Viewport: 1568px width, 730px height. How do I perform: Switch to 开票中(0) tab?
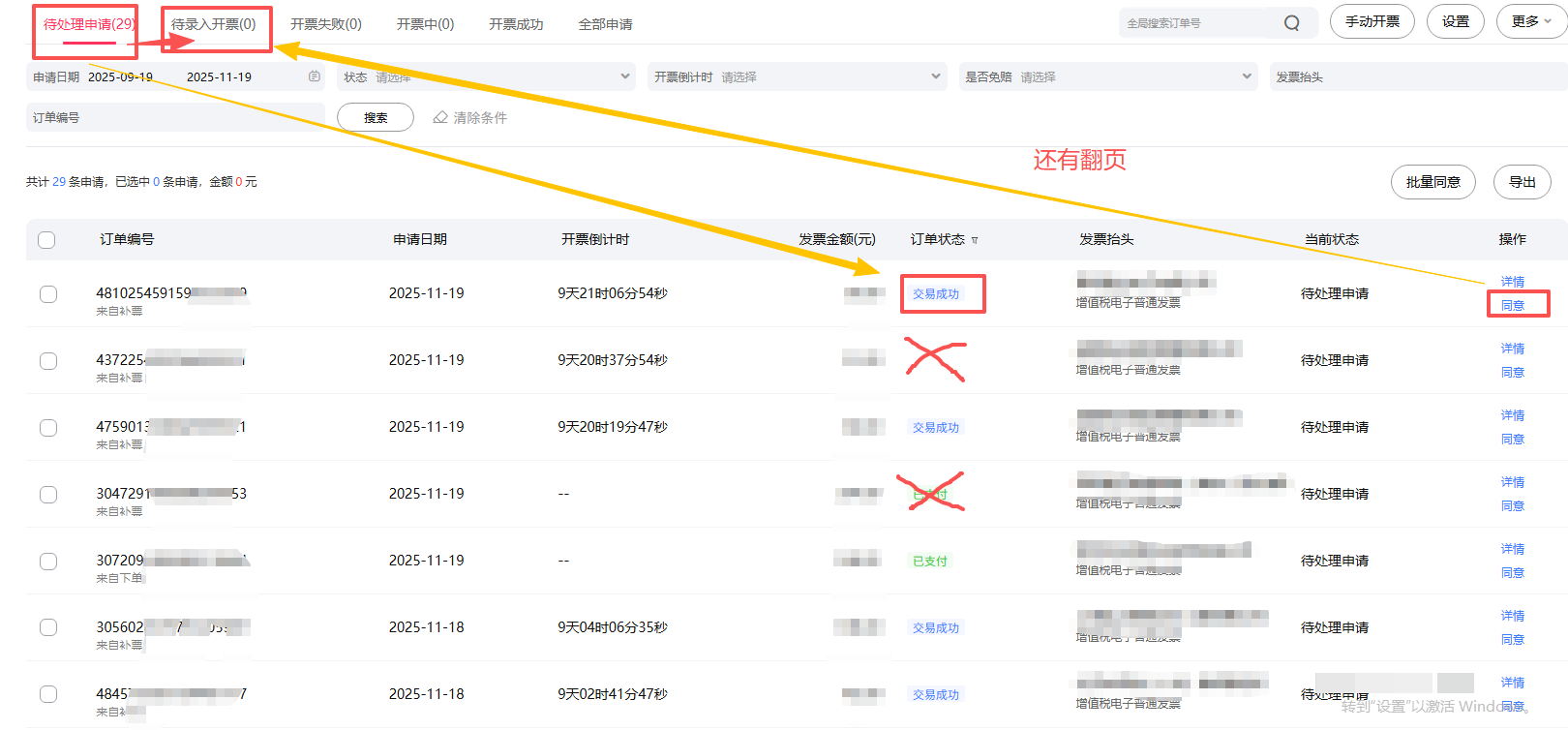(425, 24)
